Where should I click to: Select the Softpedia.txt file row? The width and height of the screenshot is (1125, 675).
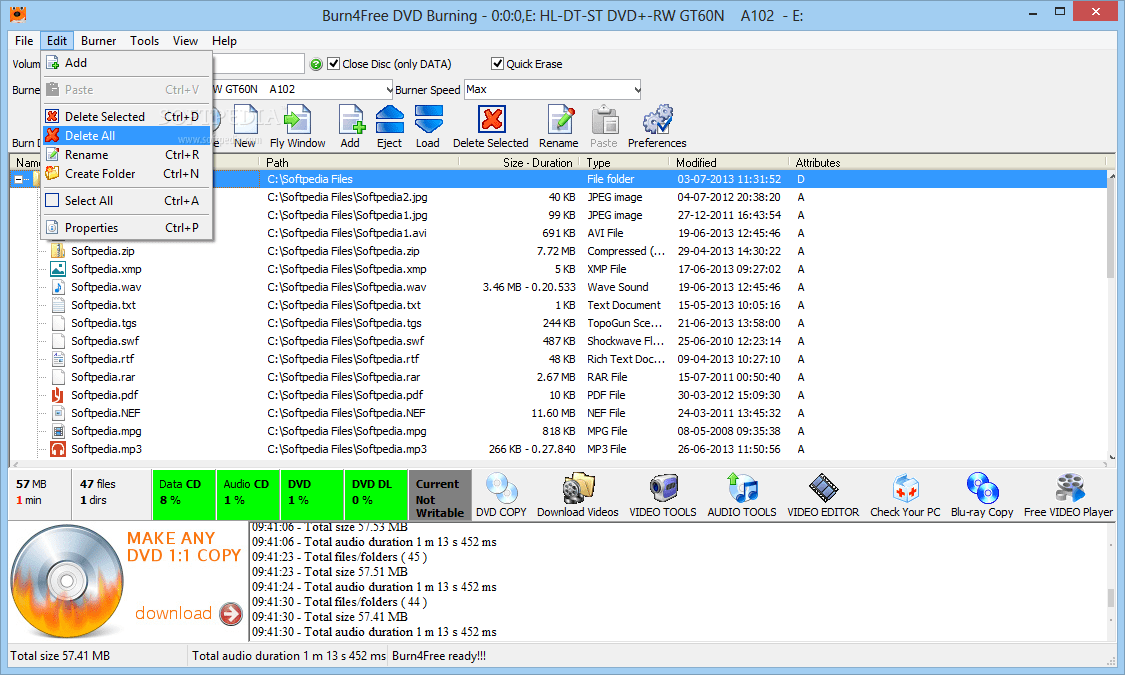pyautogui.click(x=557, y=305)
